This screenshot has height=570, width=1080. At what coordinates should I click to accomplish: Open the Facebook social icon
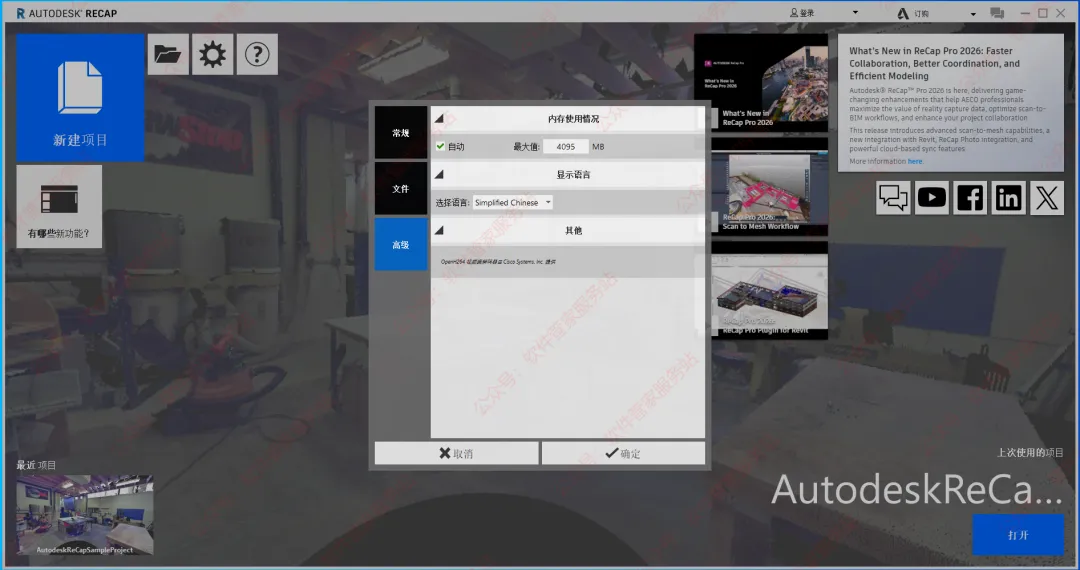(970, 198)
